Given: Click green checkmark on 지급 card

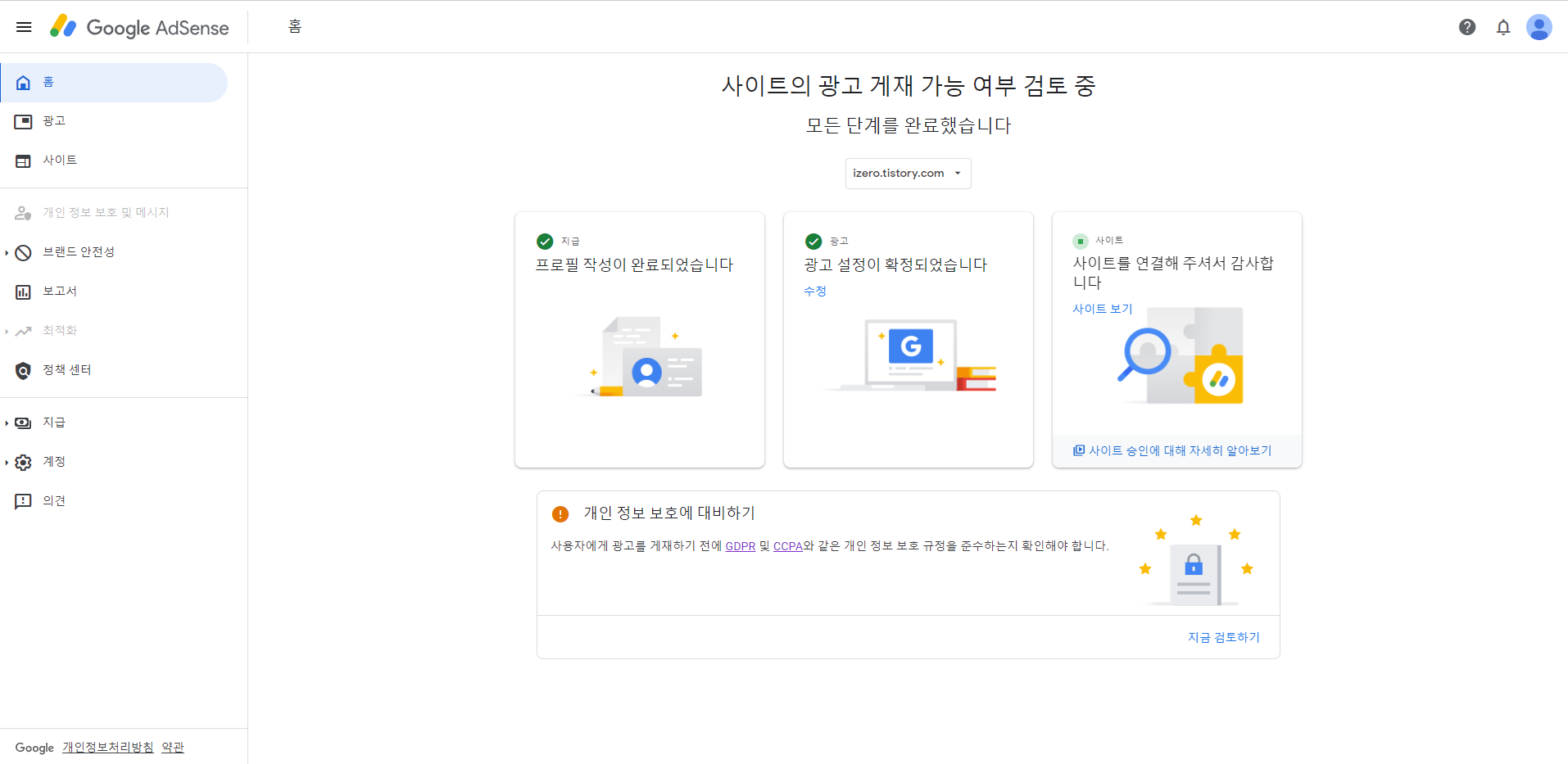Looking at the screenshot, I should (x=545, y=241).
